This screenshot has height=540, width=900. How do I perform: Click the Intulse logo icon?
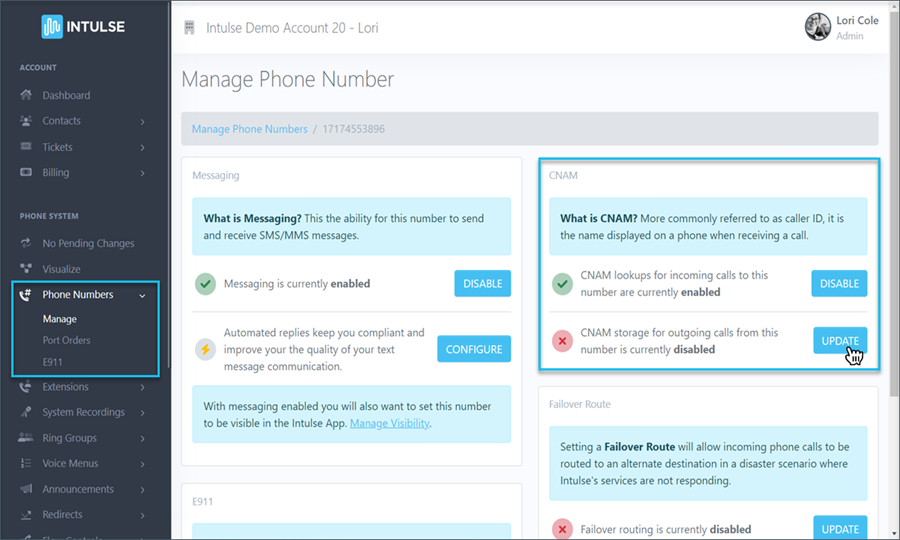click(52, 27)
